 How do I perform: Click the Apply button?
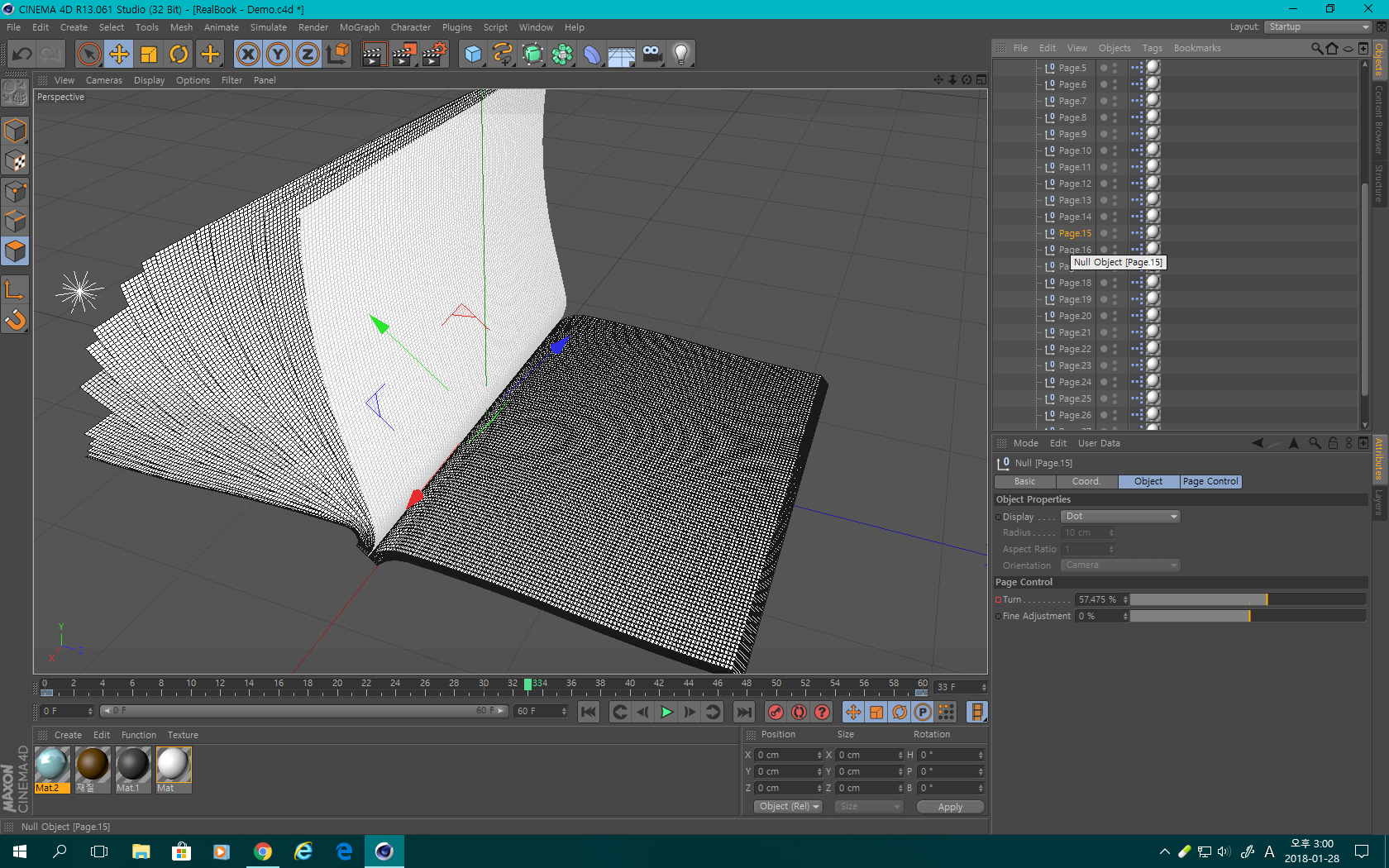coord(950,807)
